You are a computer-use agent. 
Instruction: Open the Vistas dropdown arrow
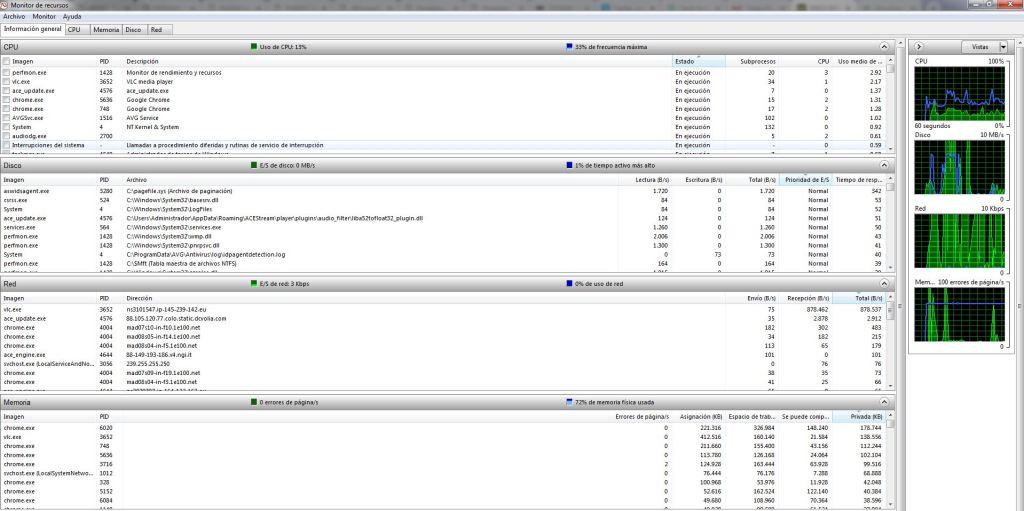coord(1002,46)
